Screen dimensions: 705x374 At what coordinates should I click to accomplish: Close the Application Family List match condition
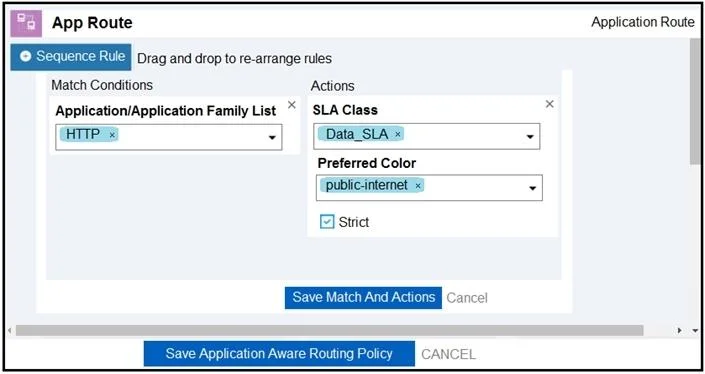coord(292,105)
